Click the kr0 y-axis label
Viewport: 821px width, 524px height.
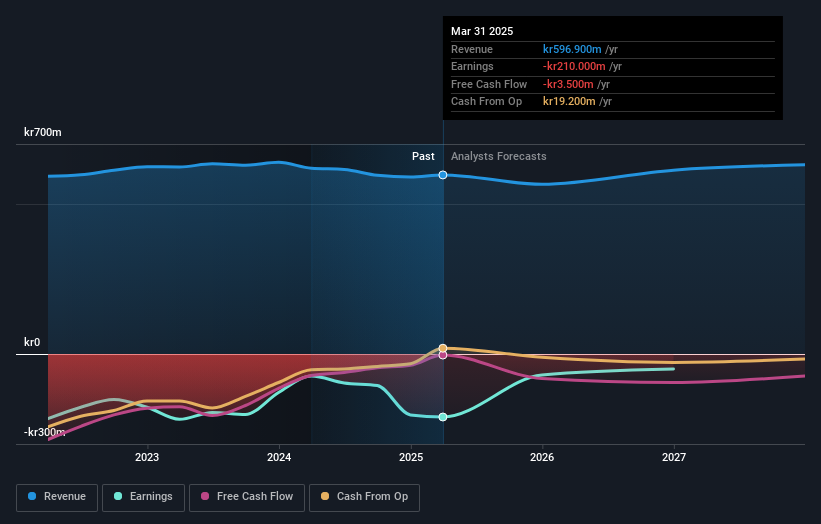tap(32, 342)
